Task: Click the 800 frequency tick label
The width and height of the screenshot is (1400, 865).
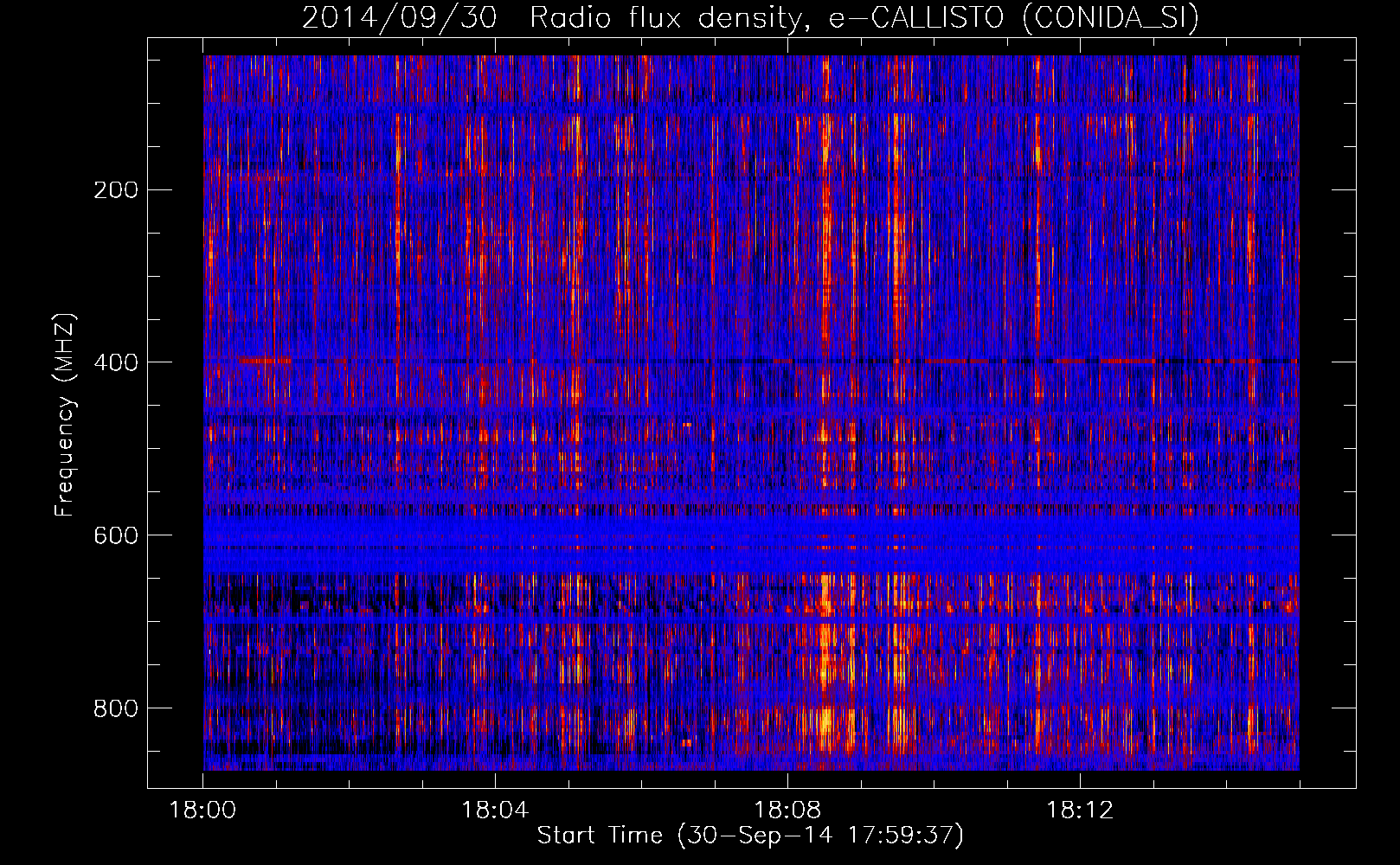Action: coord(116,708)
